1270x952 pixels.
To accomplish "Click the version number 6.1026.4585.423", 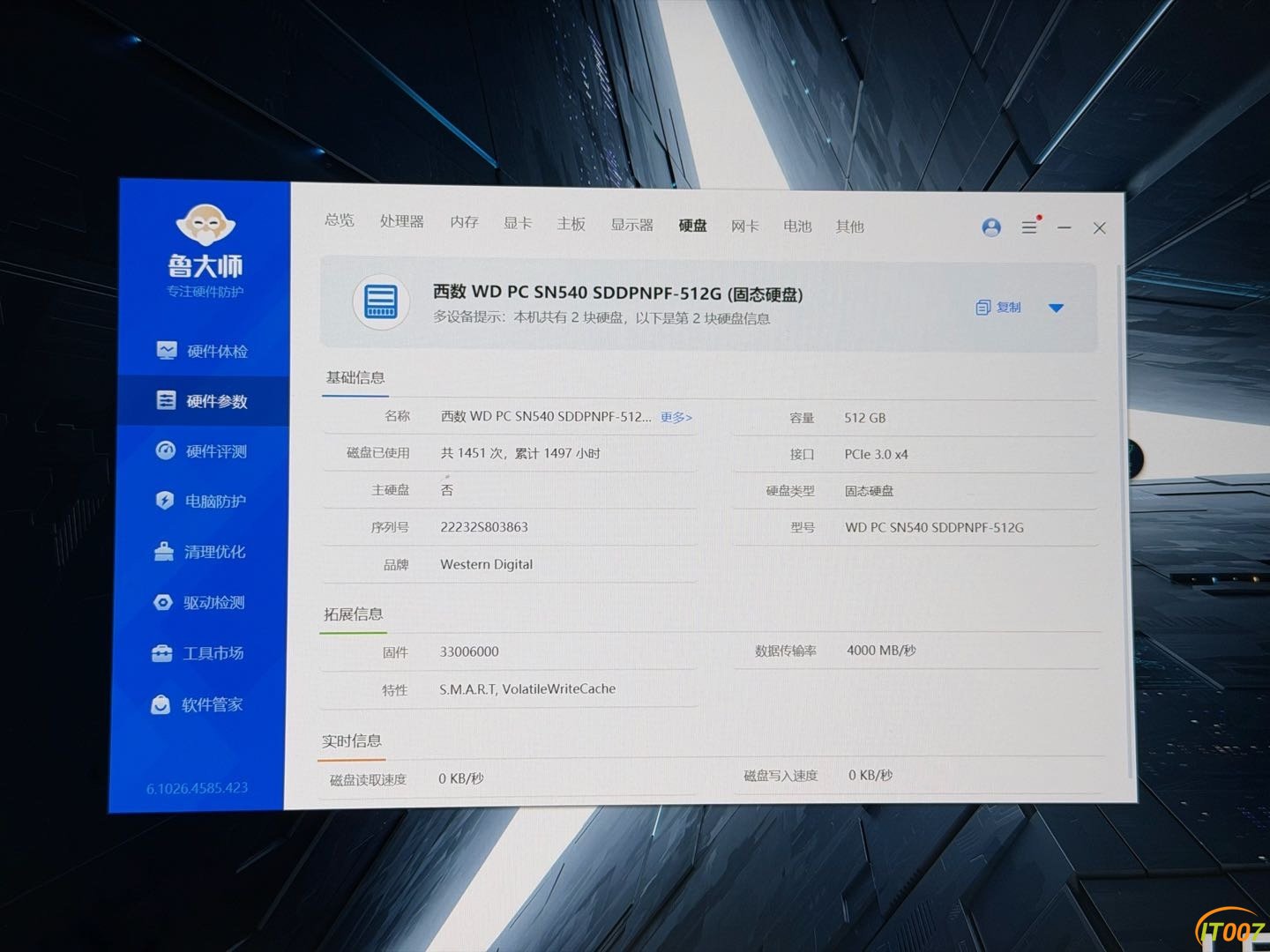I will click(198, 788).
